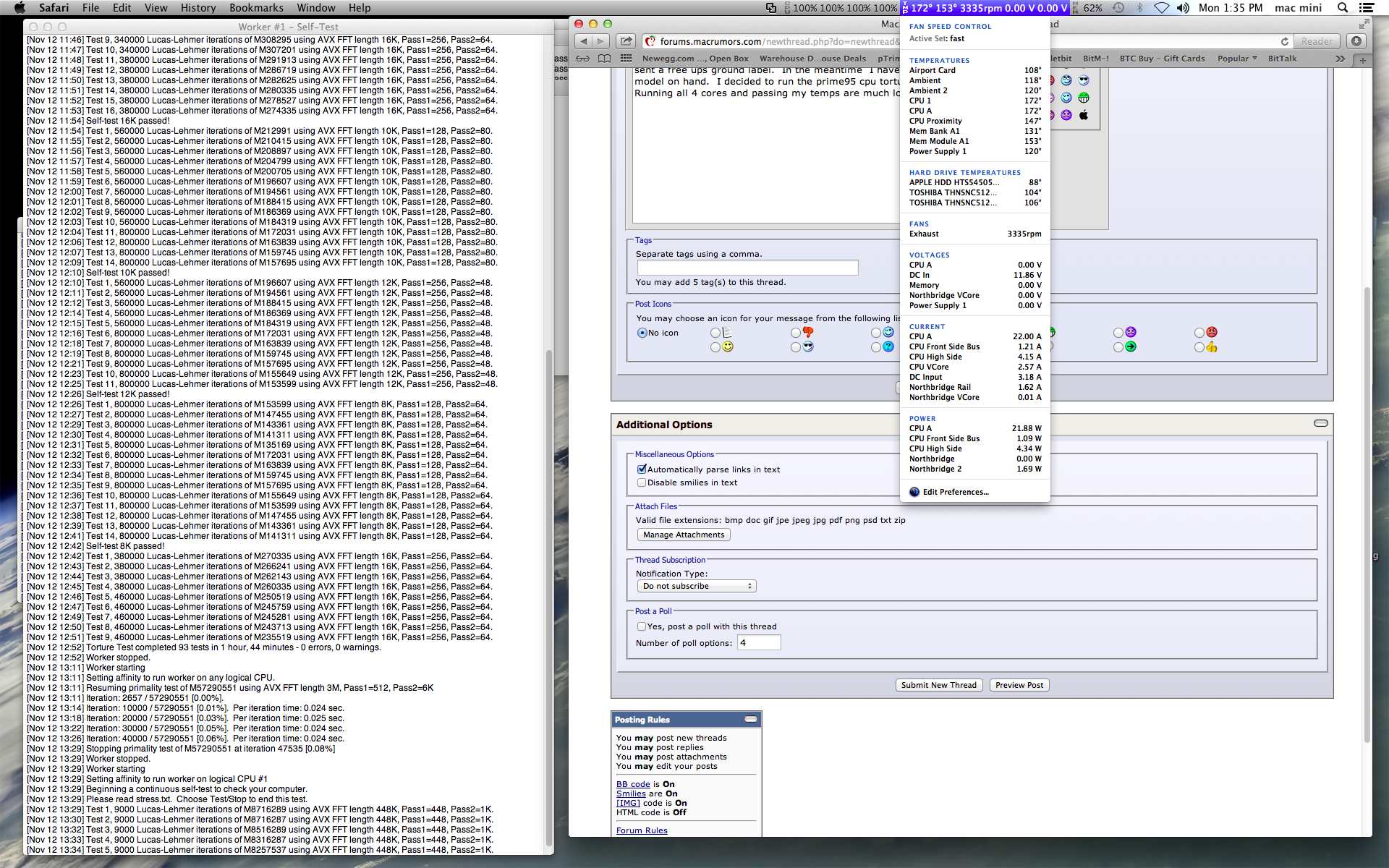Collapse the Posting Rules box
This screenshot has height=868, width=1389.
pyautogui.click(x=751, y=719)
